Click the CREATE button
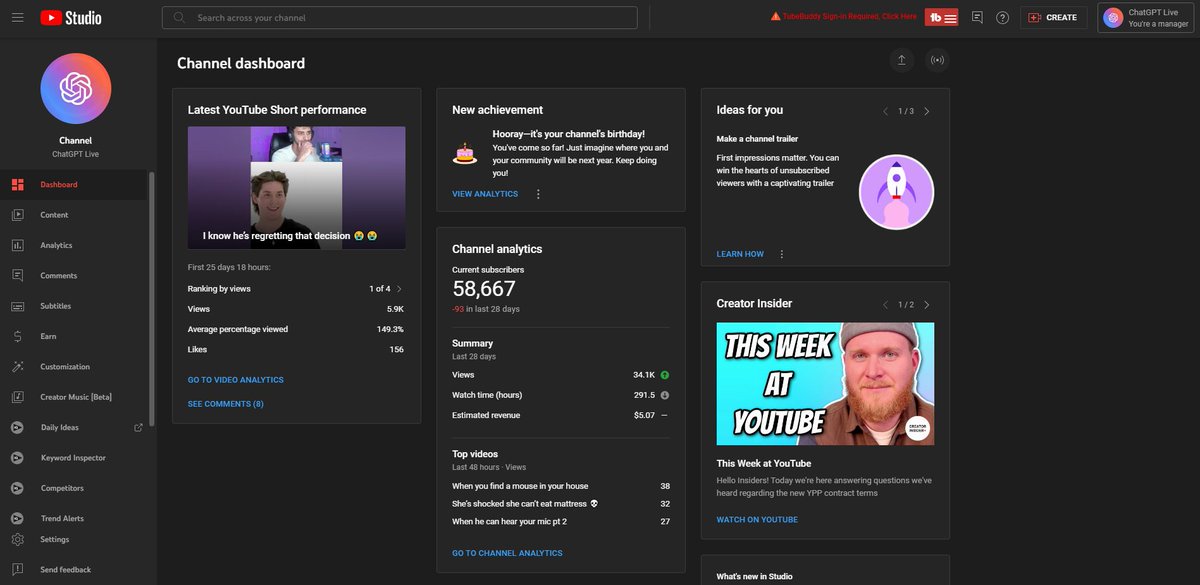The width and height of the screenshot is (1200, 585). [1053, 17]
